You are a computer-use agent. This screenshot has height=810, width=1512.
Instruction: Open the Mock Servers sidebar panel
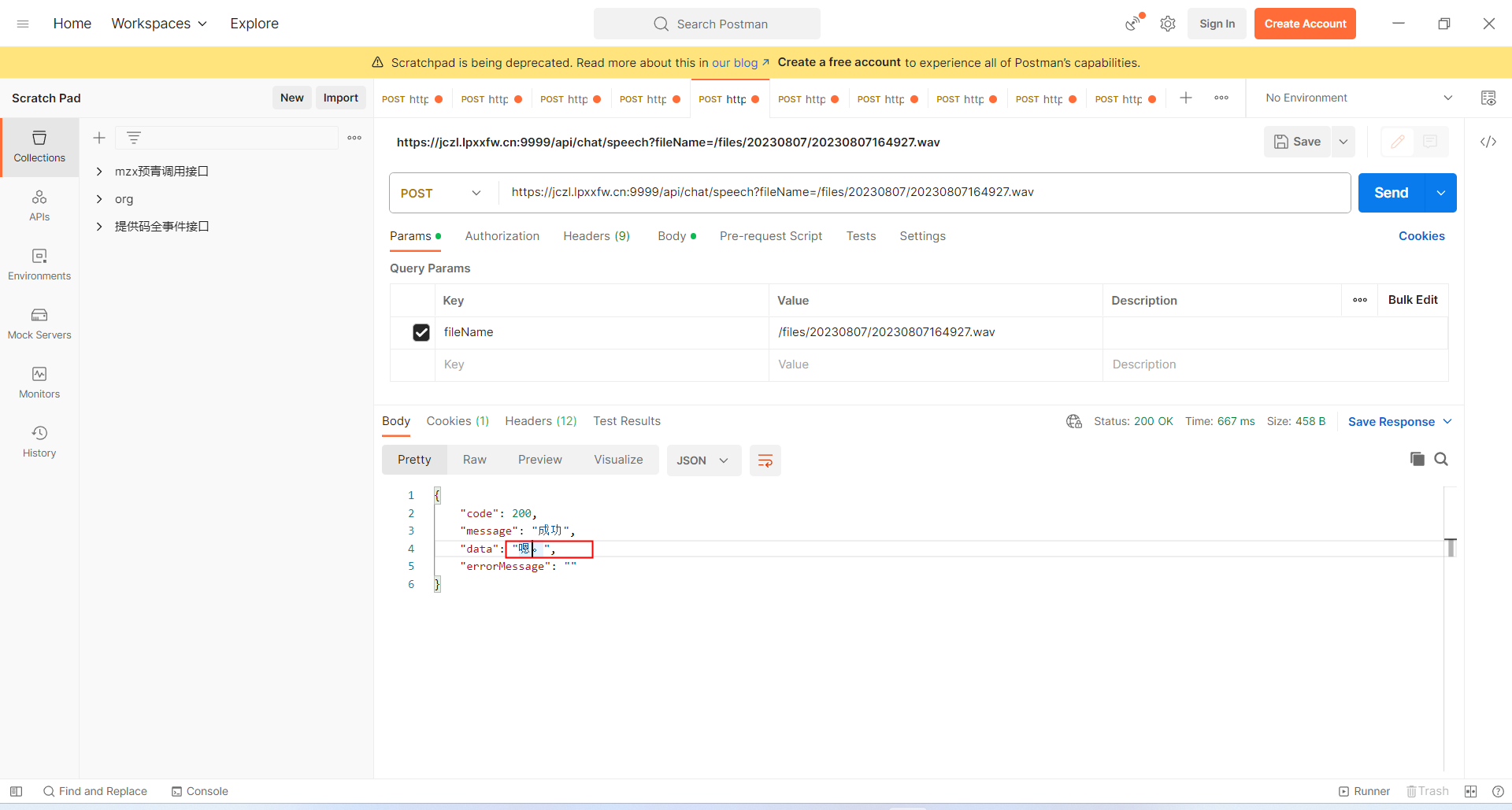click(x=39, y=324)
